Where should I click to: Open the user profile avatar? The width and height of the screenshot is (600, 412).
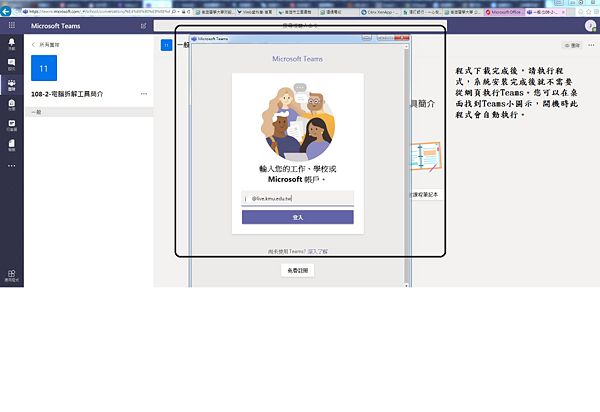587,25
